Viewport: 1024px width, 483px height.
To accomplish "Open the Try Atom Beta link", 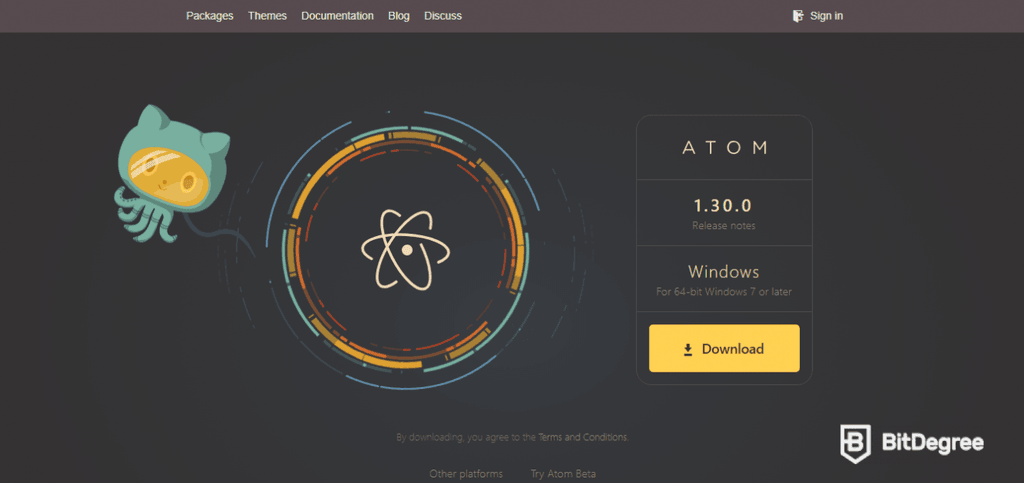I will click(563, 473).
